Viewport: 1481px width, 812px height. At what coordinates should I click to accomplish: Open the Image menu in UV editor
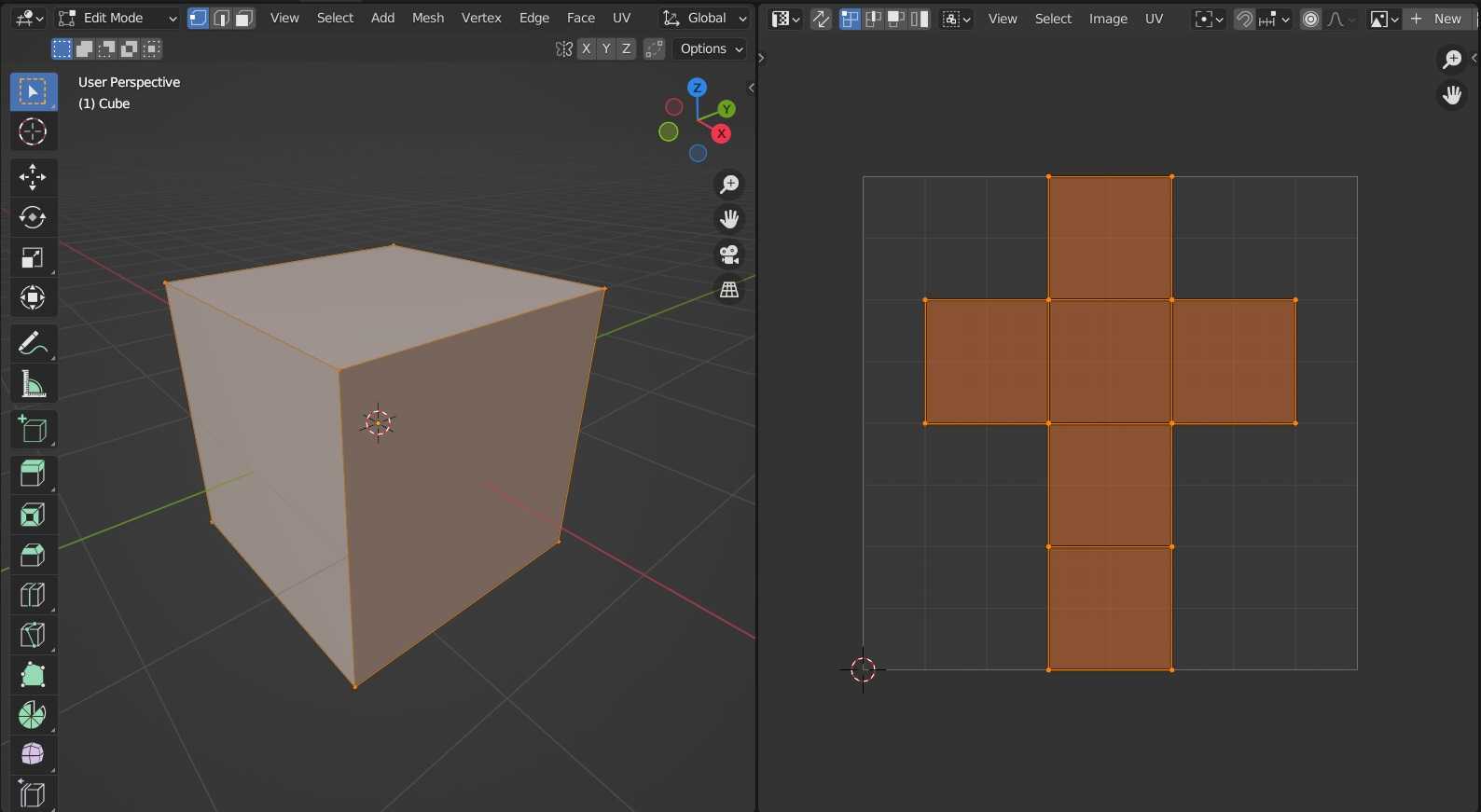(1108, 19)
